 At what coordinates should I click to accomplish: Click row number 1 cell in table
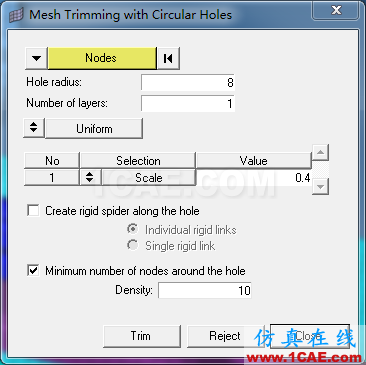pos(52,177)
